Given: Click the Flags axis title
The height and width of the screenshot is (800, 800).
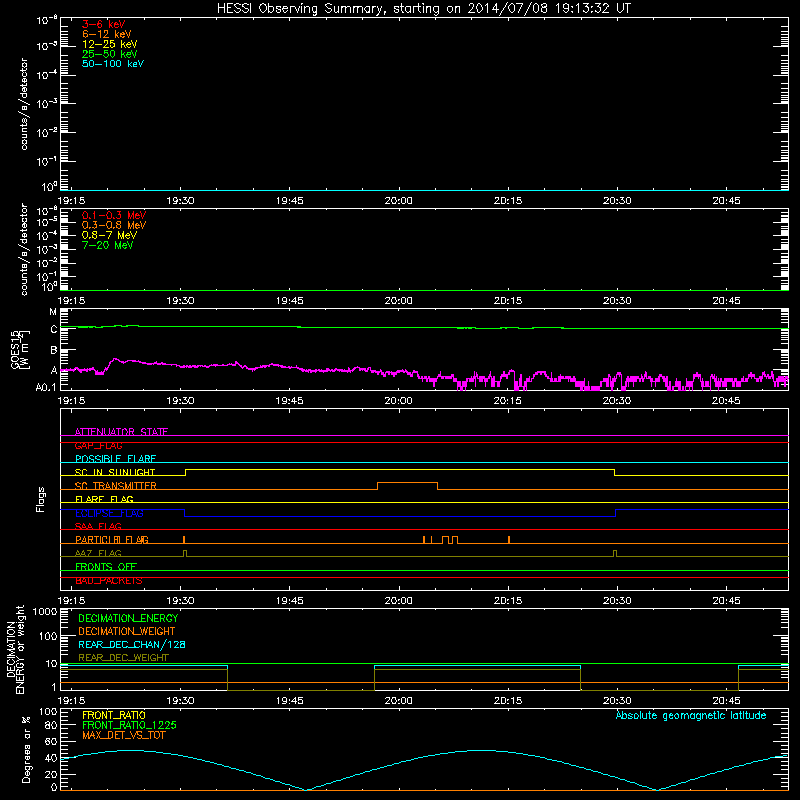Looking at the screenshot, I should 41,499.
